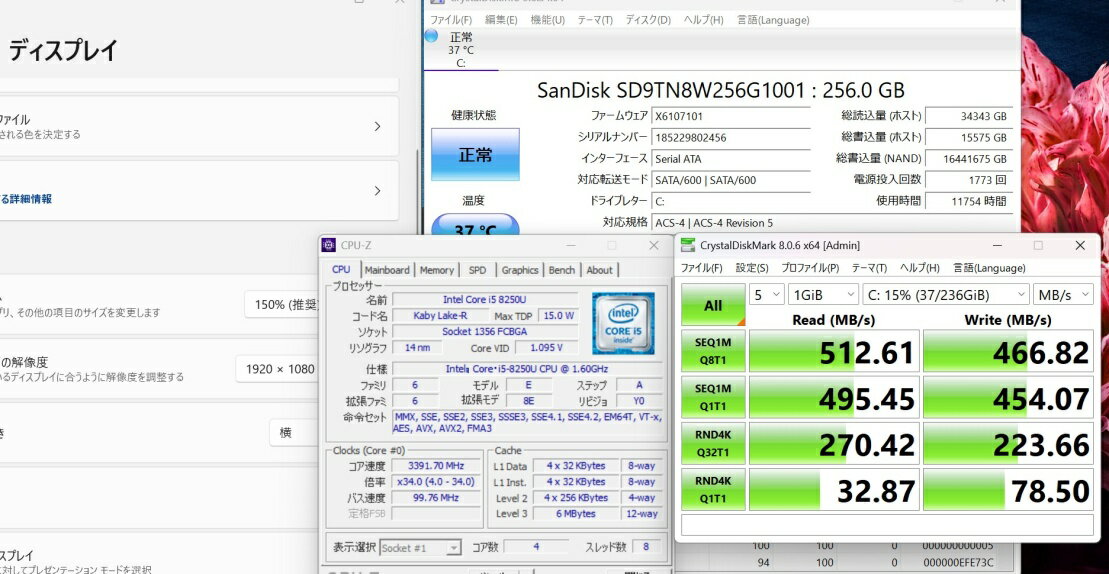Switch to the Mainboard tab in CPU-Z
The height and width of the screenshot is (574, 1109).
coord(386,270)
